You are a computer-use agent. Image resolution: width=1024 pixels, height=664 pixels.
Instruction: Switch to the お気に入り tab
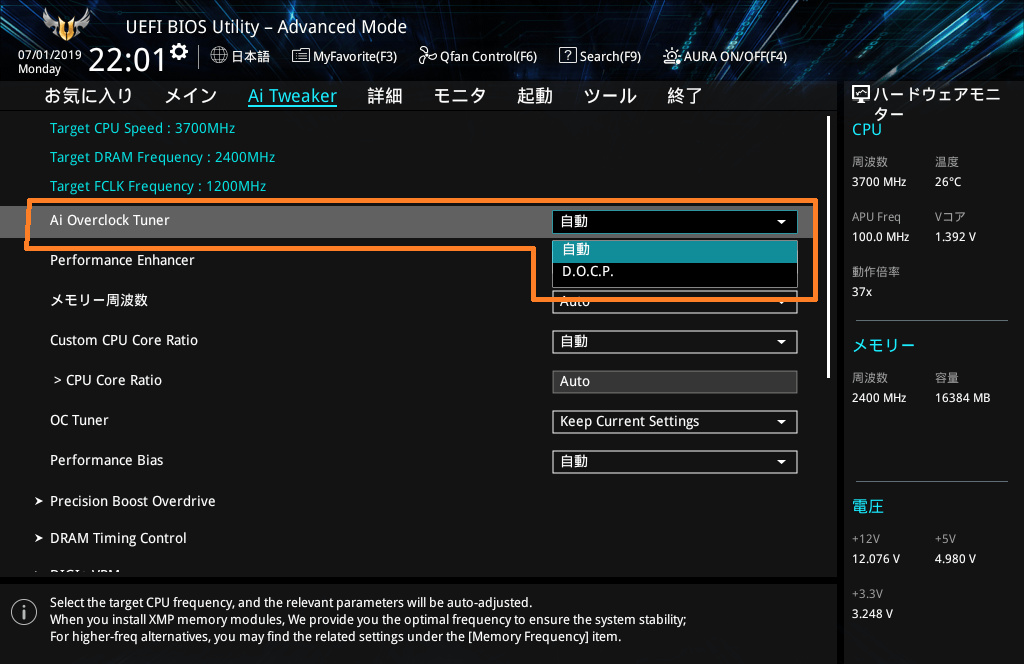(x=88, y=96)
